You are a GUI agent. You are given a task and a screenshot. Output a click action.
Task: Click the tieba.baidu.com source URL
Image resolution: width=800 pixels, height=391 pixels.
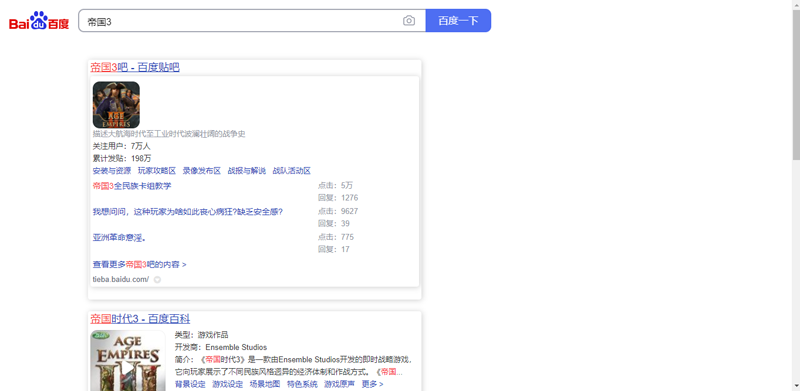tap(121, 279)
